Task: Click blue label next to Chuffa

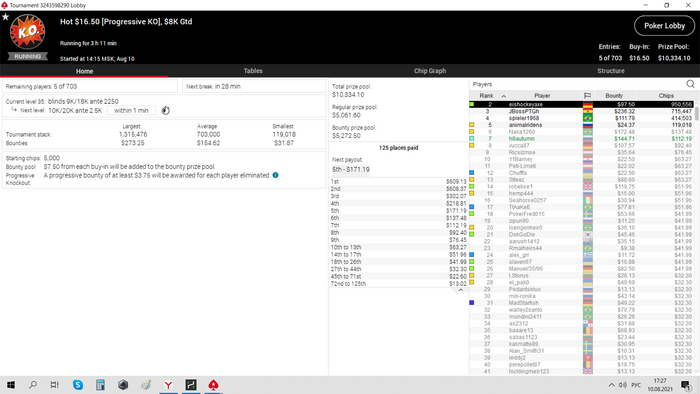Action: point(471,173)
